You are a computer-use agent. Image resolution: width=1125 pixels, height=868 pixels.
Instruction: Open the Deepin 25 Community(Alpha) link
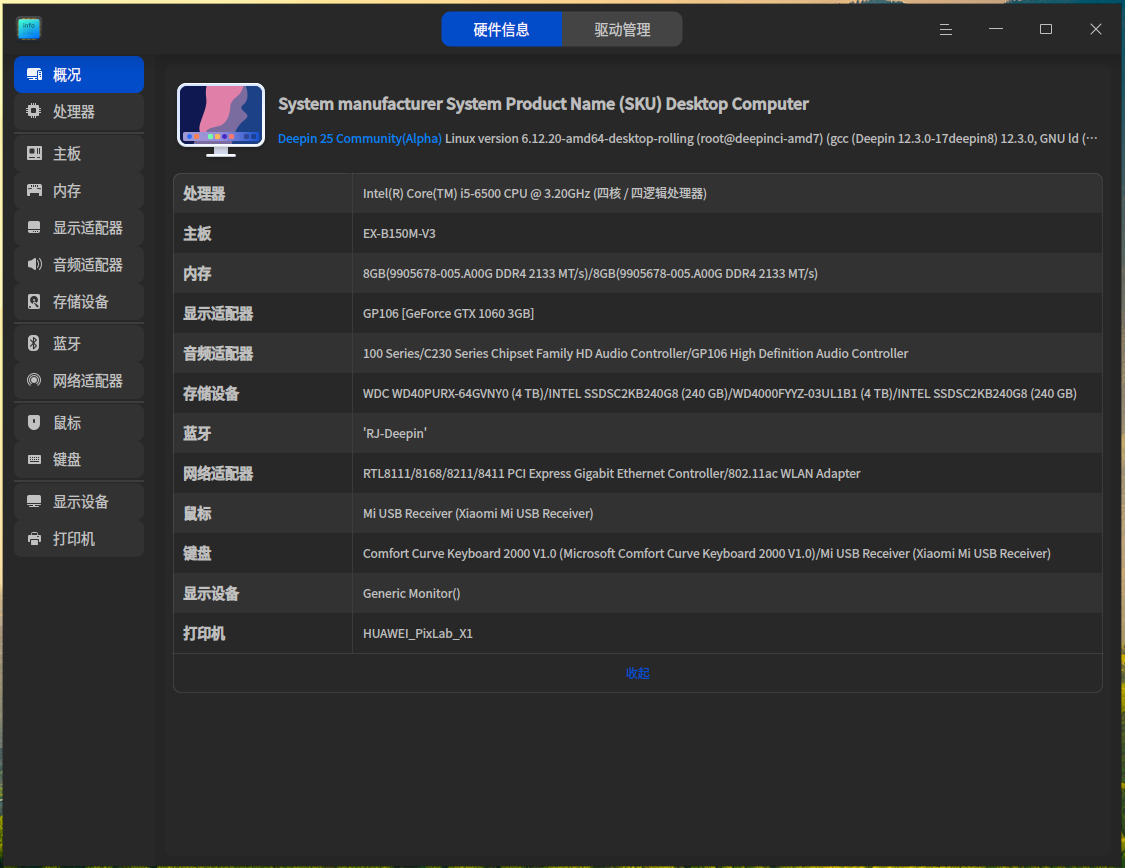coord(359,138)
